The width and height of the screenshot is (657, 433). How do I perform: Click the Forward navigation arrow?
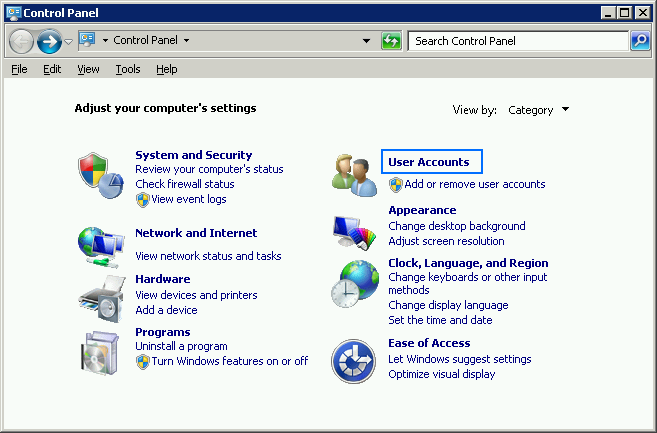click(49, 41)
